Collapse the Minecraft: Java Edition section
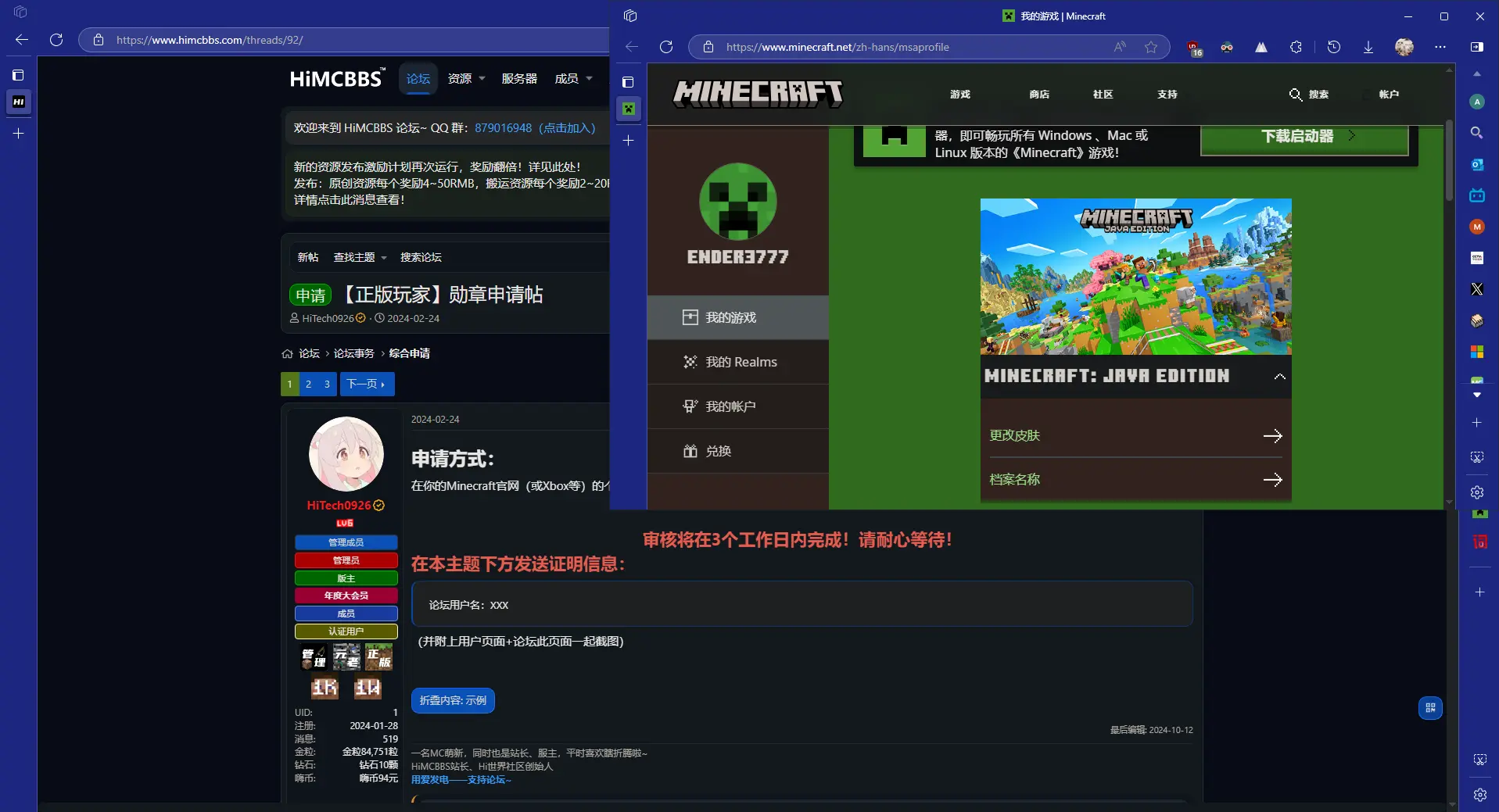Image resolution: width=1499 pixels, height=812 pixels. [x=1279, y=377]
